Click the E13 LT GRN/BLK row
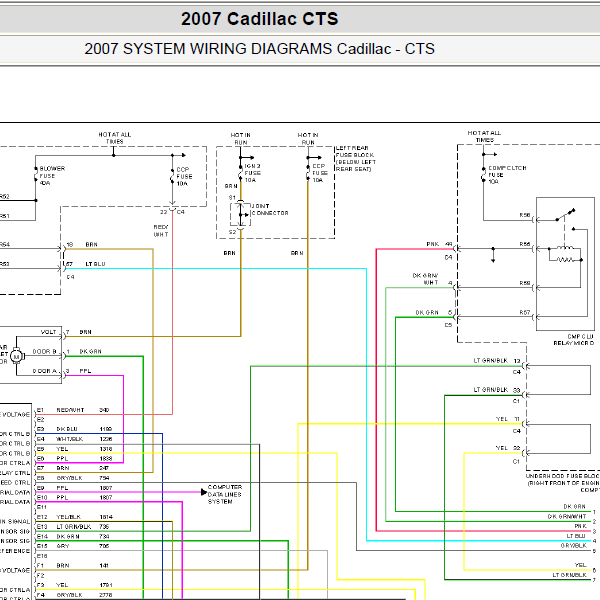600x600 pixels. click(73, 527)
